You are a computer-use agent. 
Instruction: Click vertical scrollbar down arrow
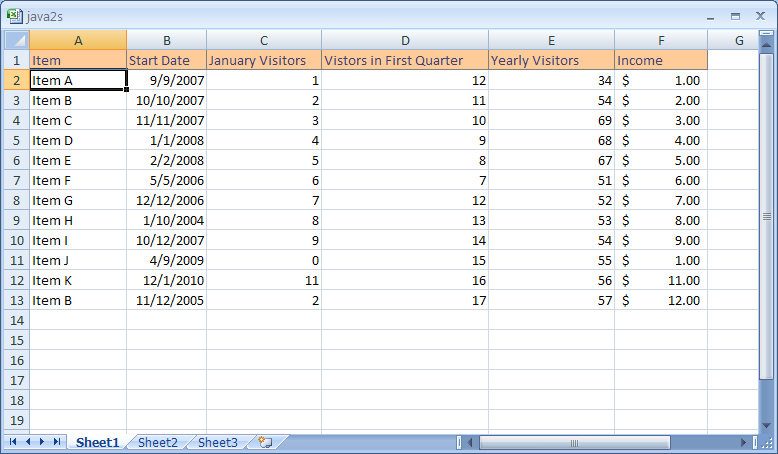767,426
